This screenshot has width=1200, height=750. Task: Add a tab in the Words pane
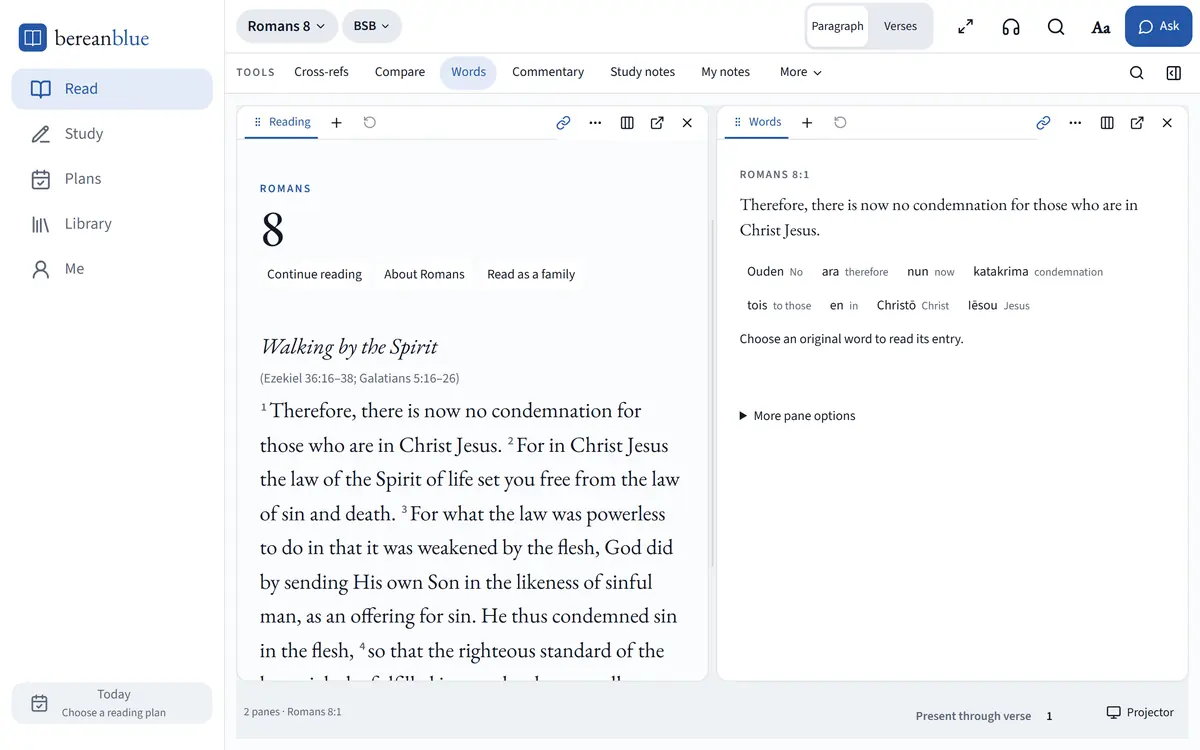point(807,123)
